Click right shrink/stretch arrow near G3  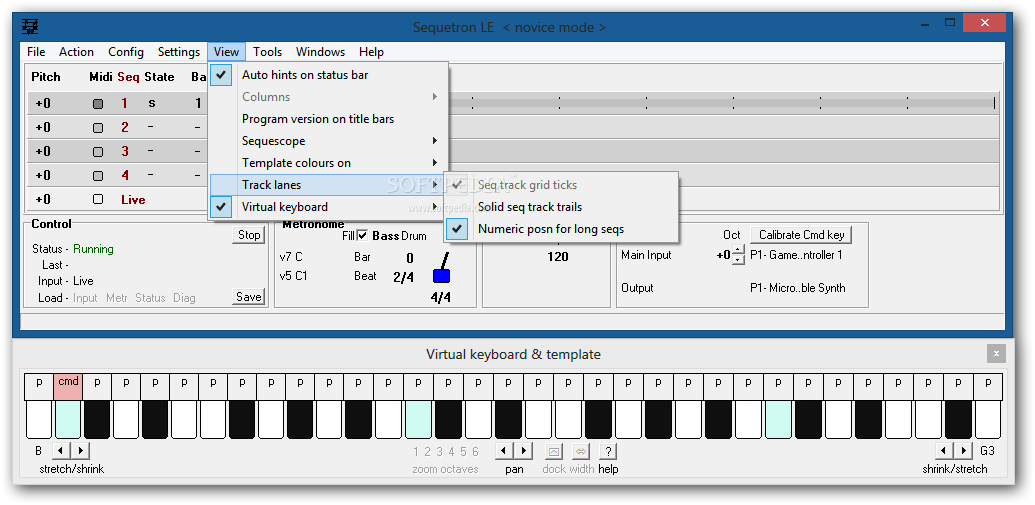tap(964, 451)
